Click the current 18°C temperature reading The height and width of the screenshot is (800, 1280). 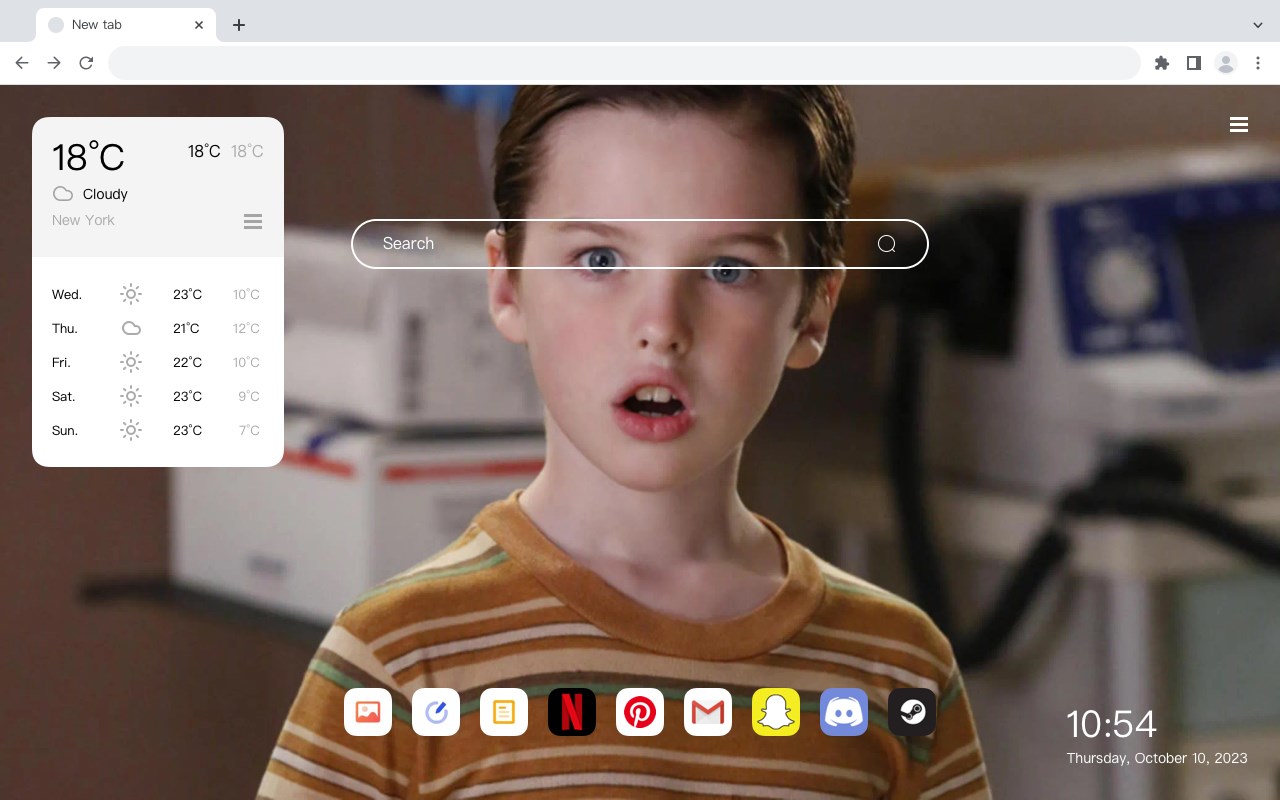(x=88, y=156)
